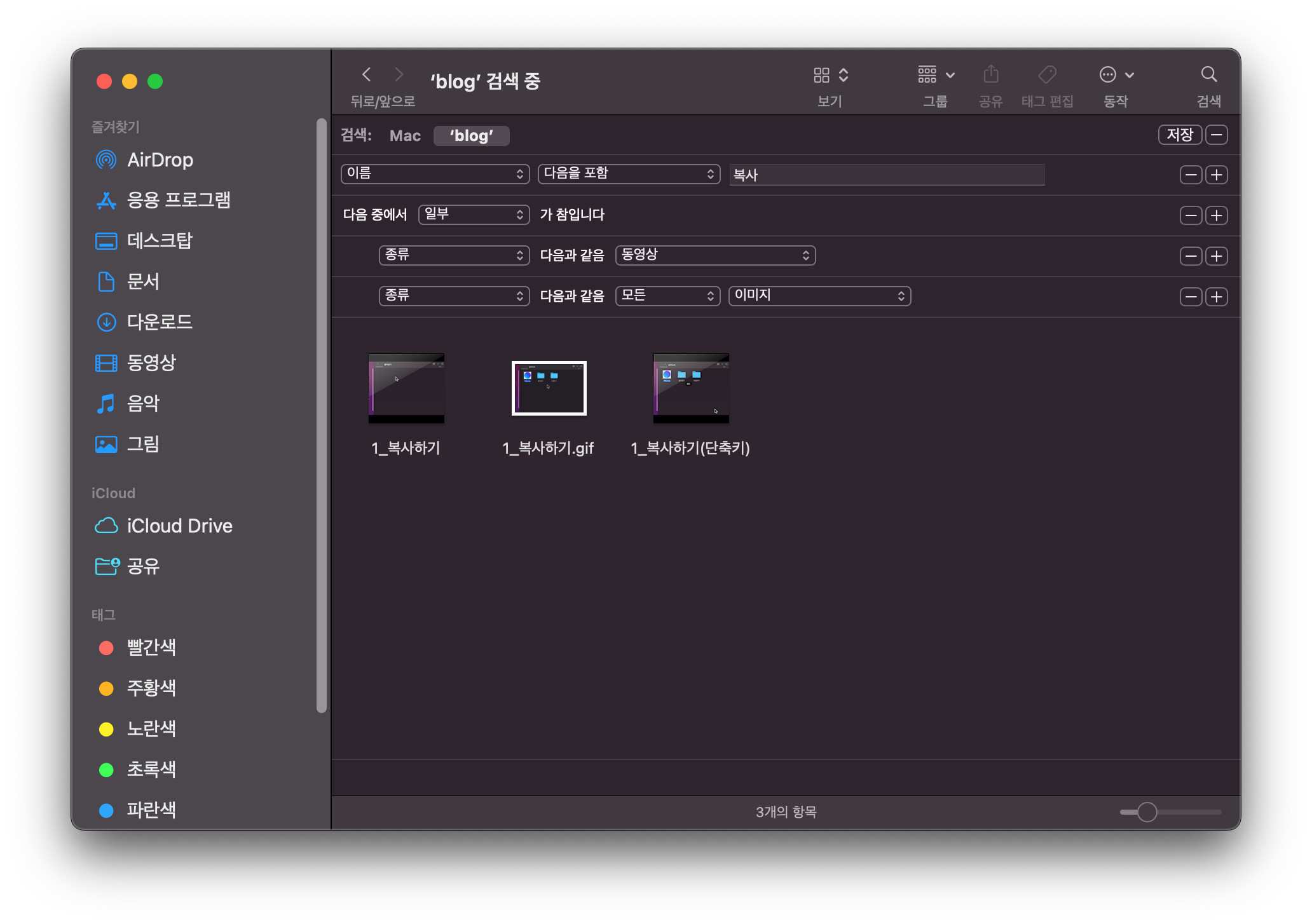Switch search scope to Mac
Image resolution: width=1312 pixels, height=924 pixels.
point(405,135)
